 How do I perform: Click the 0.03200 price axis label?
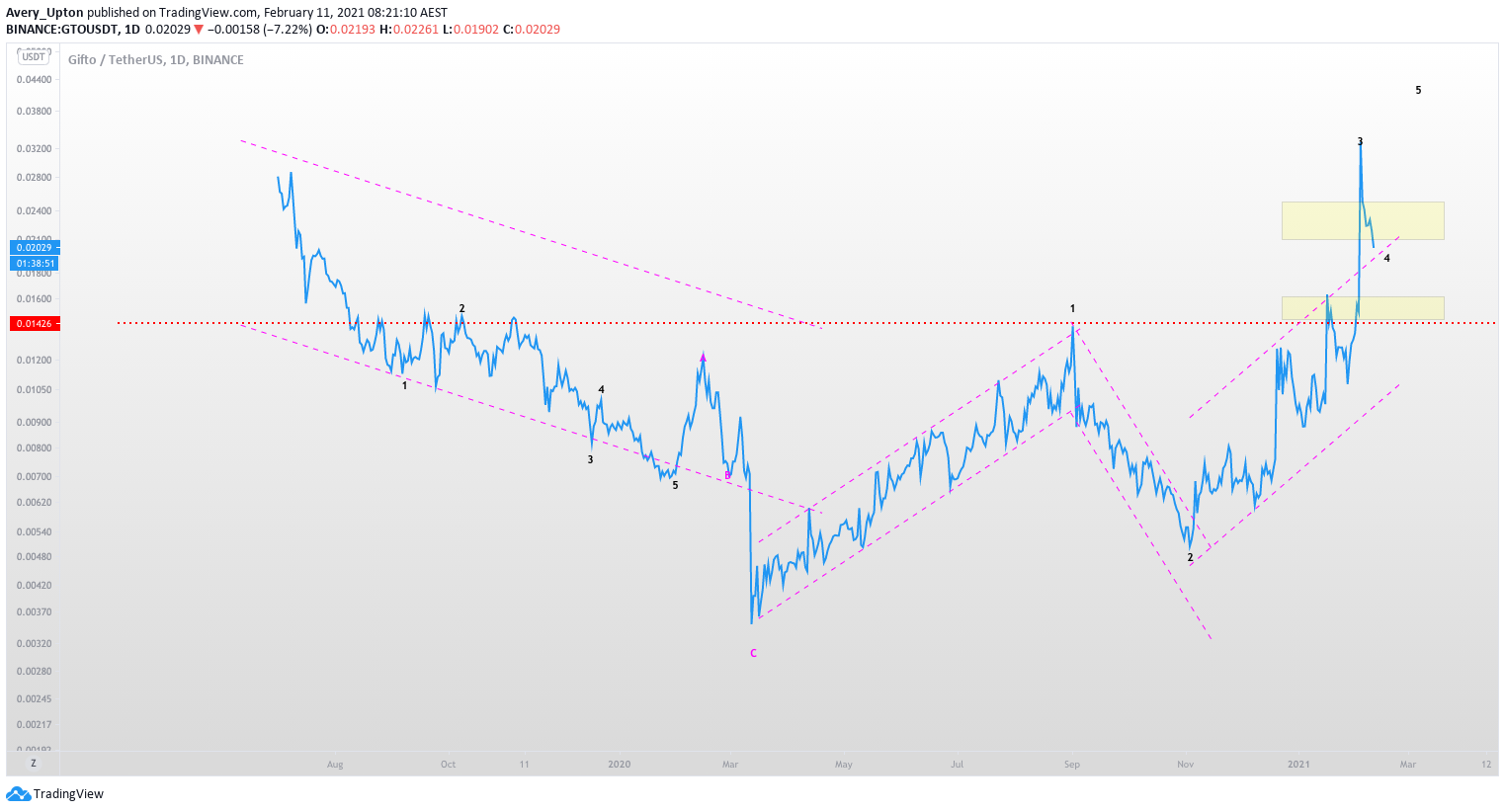click(x=34, y=149)
